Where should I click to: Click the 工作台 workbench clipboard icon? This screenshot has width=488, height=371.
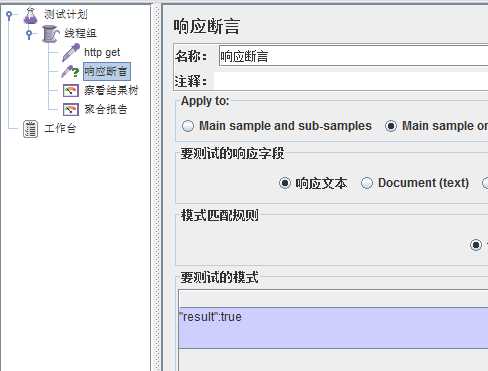tap(30, 129)
